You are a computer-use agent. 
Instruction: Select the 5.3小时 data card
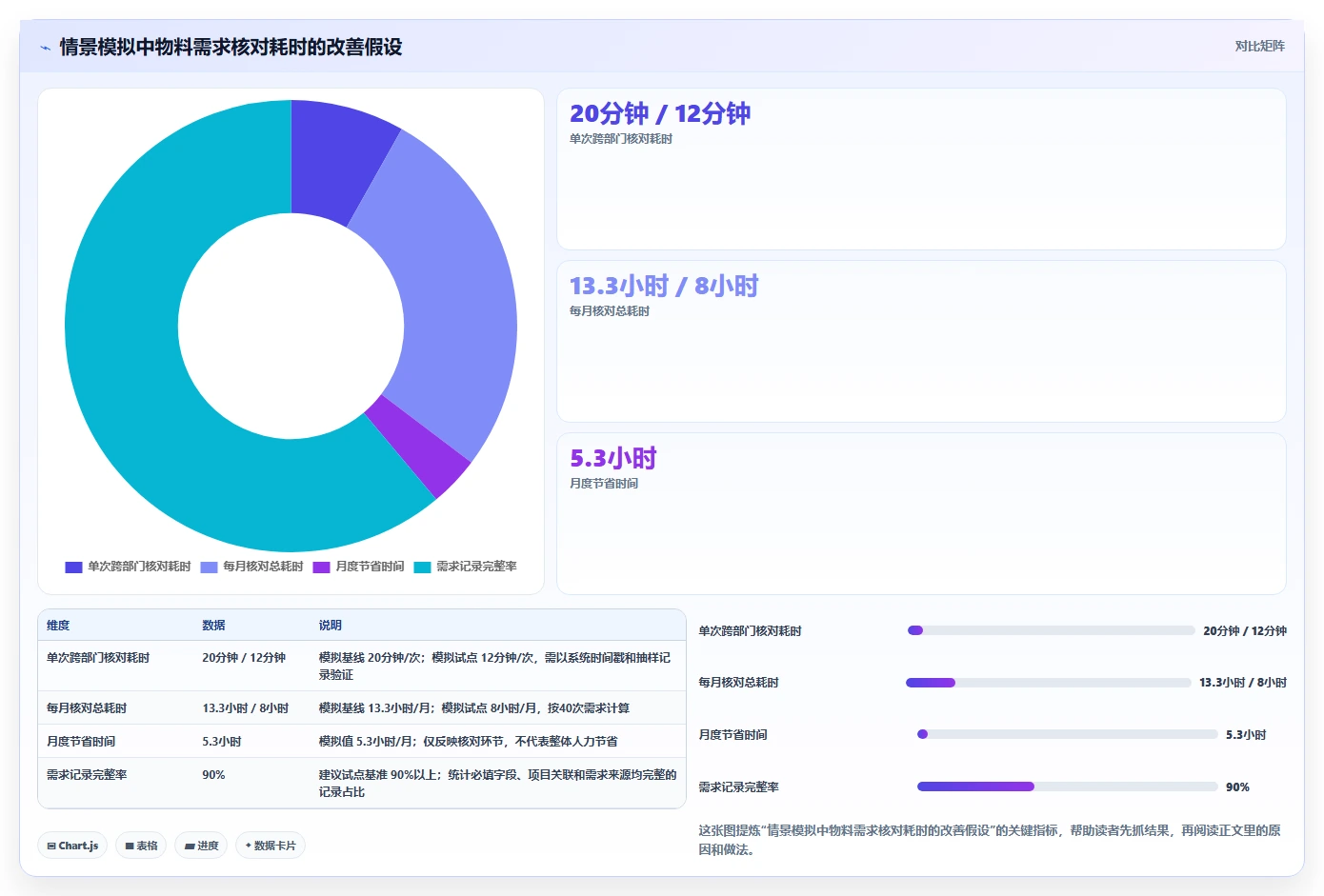(x=921, y=514)
